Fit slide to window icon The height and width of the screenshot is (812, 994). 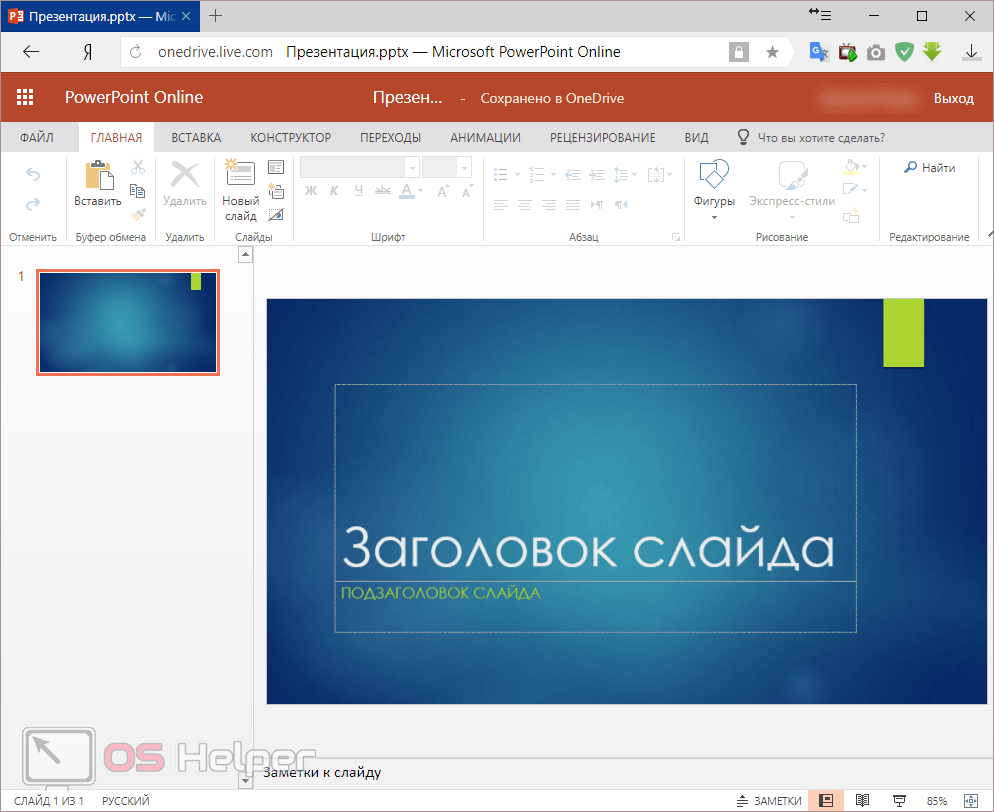click(971, 801)
